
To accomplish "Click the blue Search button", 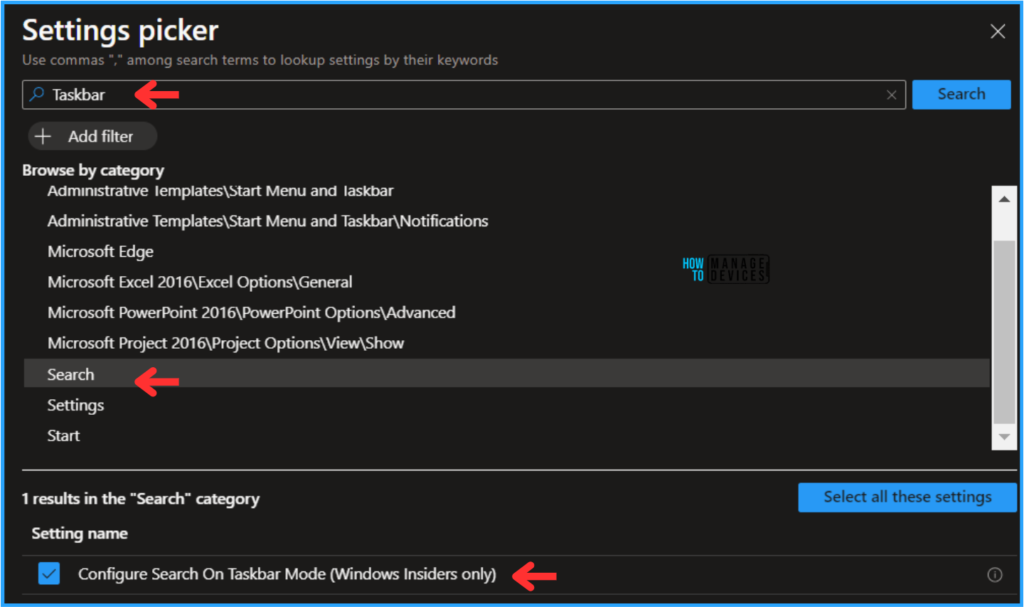I will coord(961,95).
